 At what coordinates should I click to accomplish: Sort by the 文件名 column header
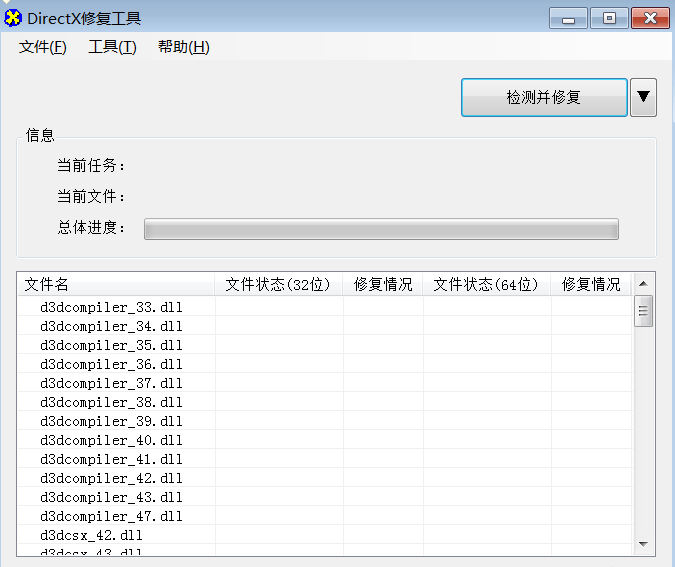pyautogui.click(x=116, y=284)
